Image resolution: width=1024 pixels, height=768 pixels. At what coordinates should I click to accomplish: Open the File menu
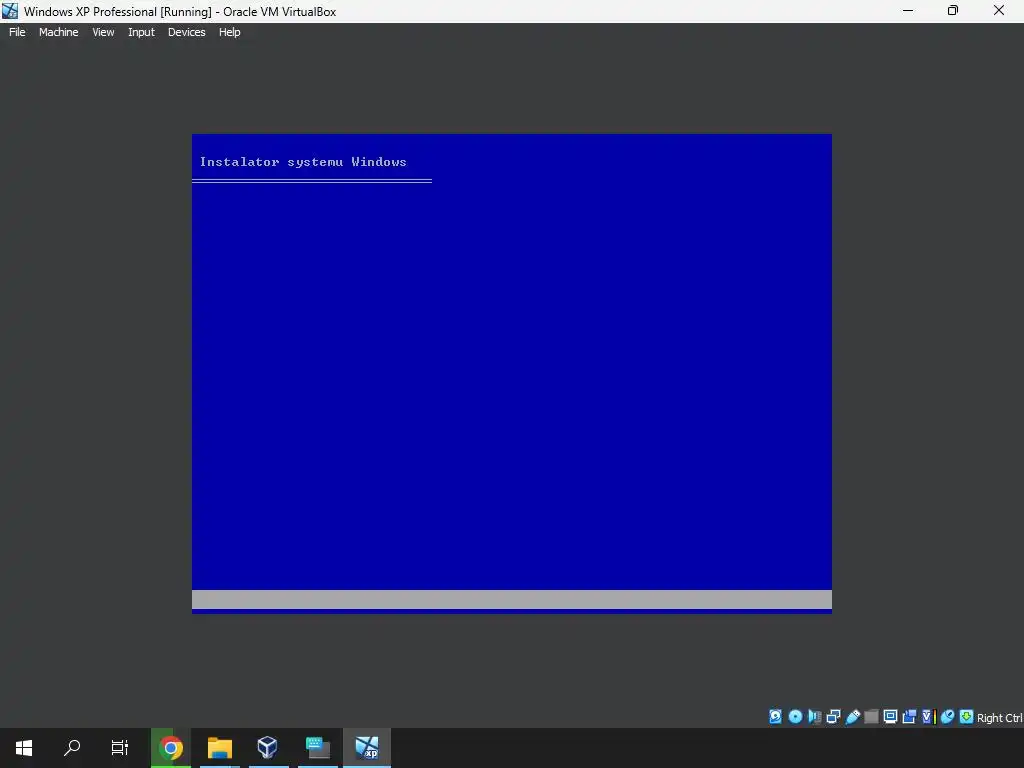pos(17,32)
